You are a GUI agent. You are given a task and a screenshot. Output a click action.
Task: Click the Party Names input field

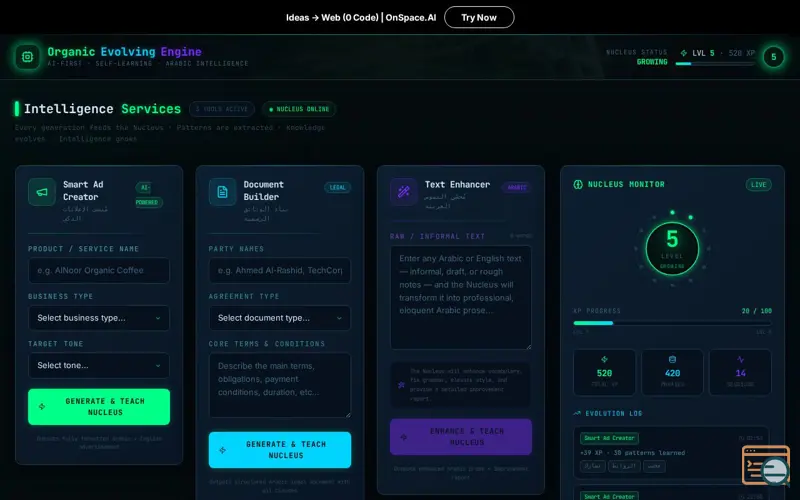[280, 270]
